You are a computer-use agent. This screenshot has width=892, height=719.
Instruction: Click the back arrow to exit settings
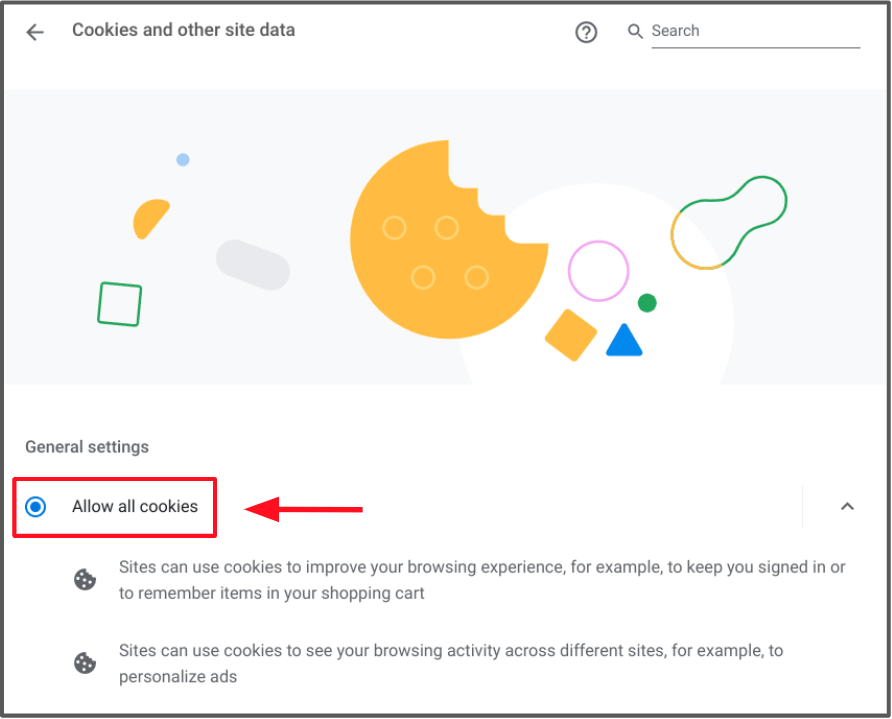coord(35,31)
